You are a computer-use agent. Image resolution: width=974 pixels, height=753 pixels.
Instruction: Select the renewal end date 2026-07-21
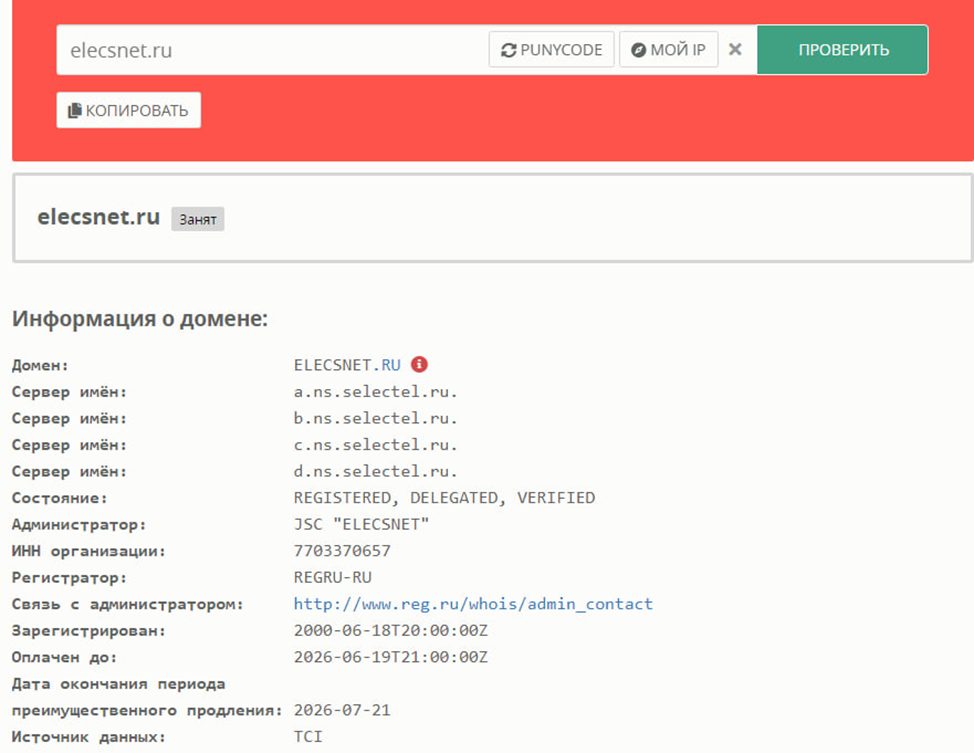tap(342, 710)
